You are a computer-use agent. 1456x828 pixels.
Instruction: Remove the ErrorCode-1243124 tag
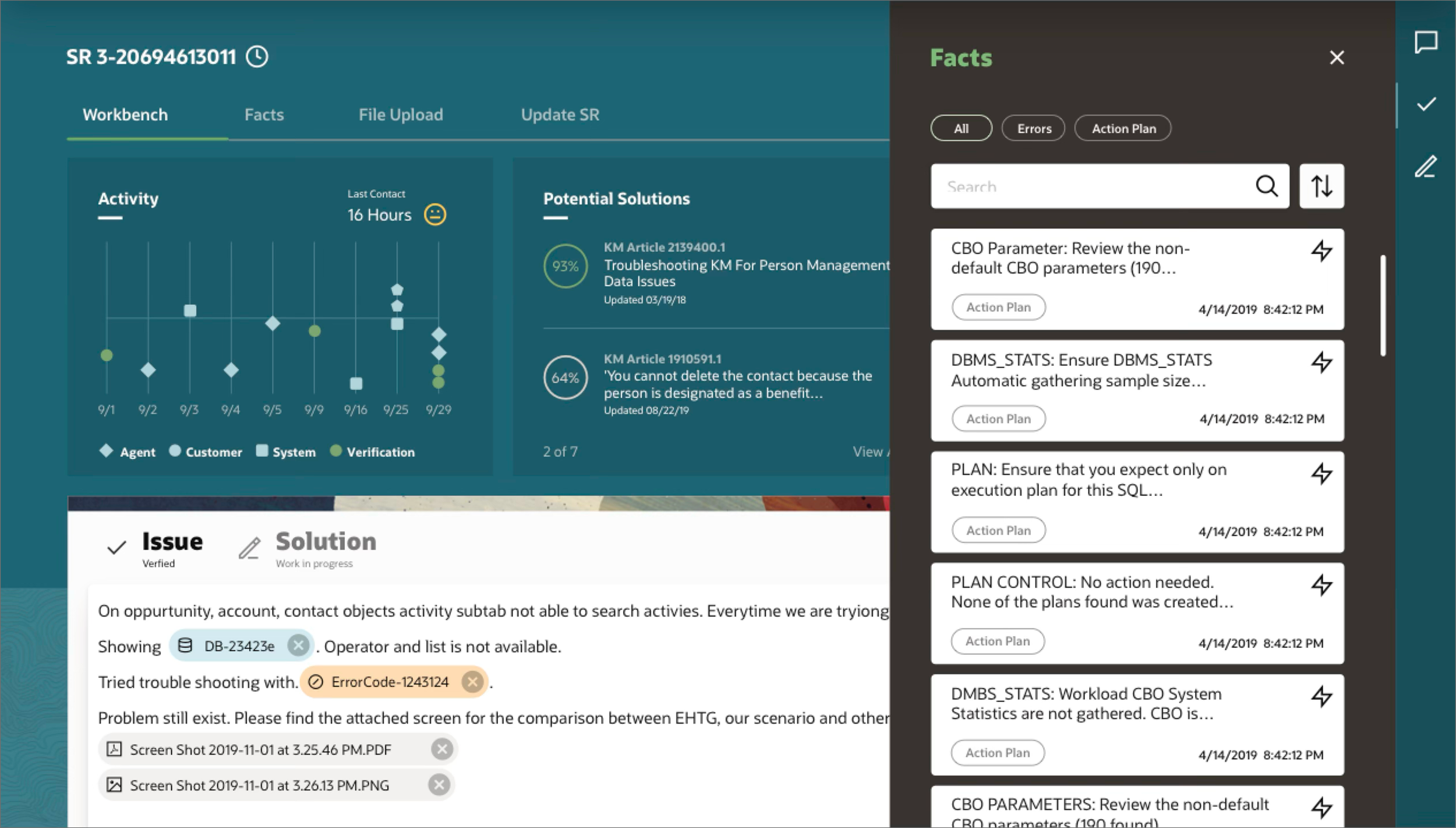(x=473, y=681)
